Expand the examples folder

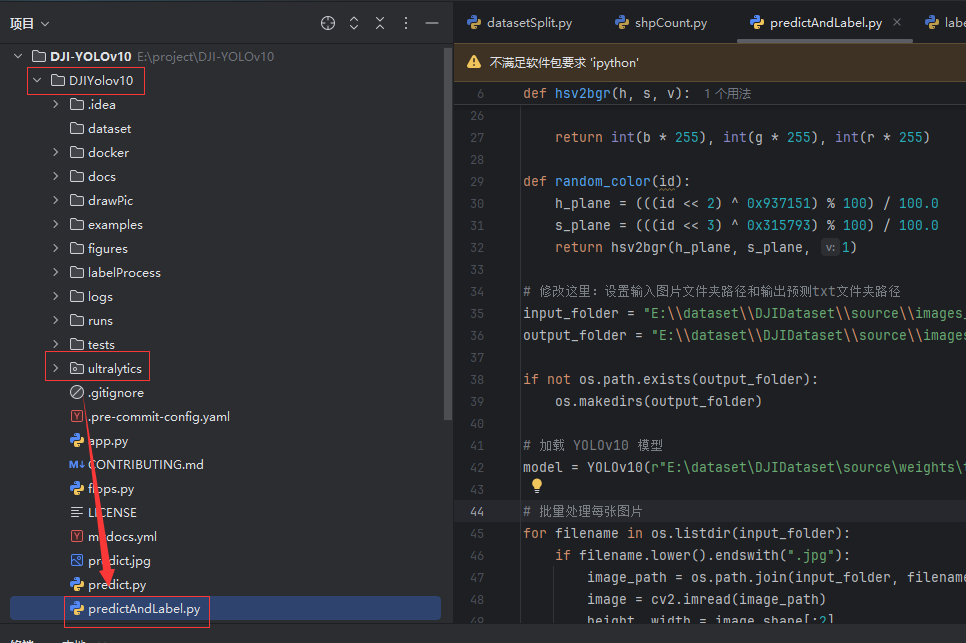[x=55, y=224]
